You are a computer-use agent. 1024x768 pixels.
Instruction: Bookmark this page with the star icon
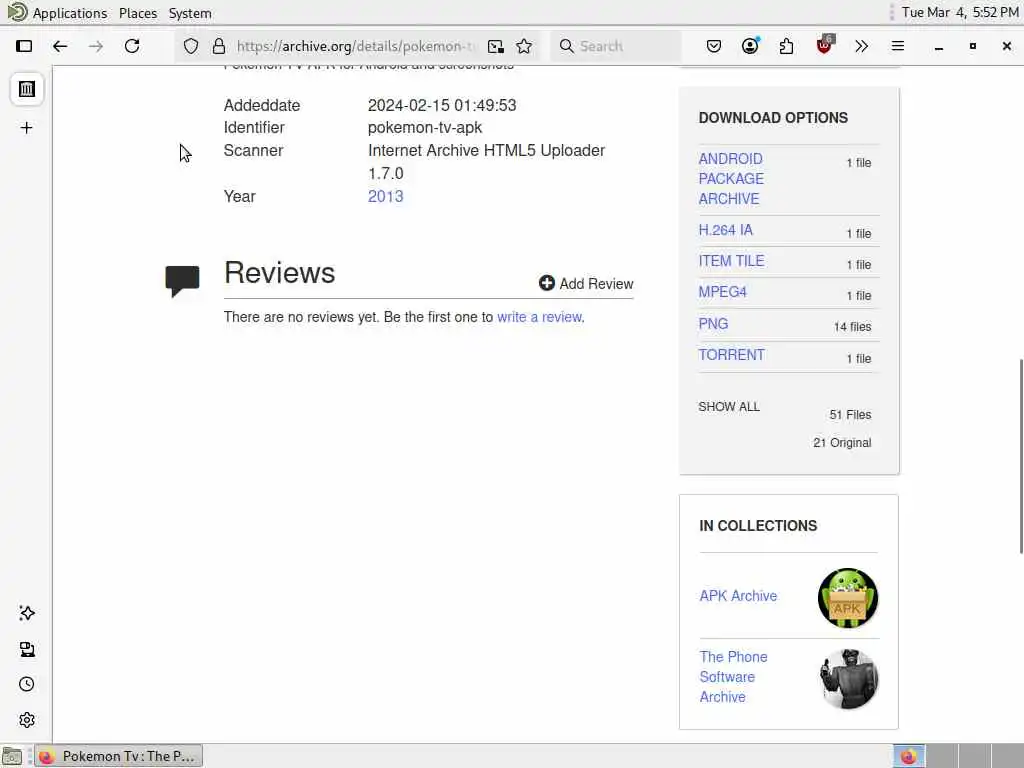(x=524, y=46)
